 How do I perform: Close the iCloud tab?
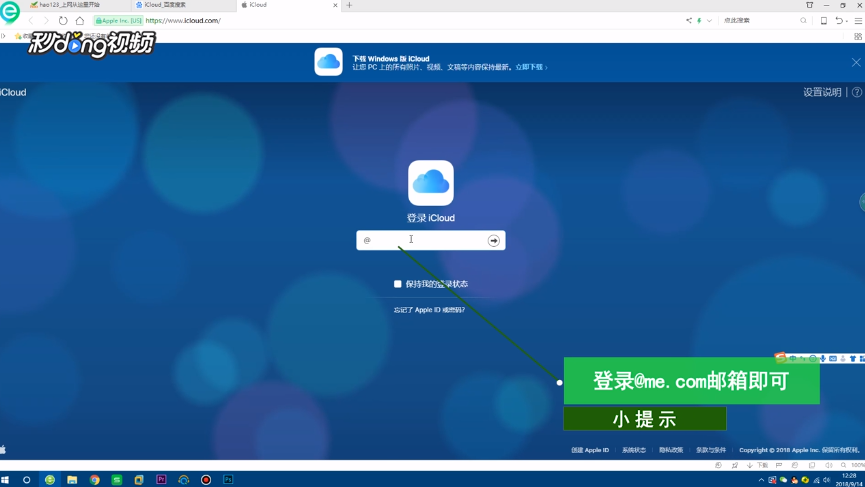335,5
